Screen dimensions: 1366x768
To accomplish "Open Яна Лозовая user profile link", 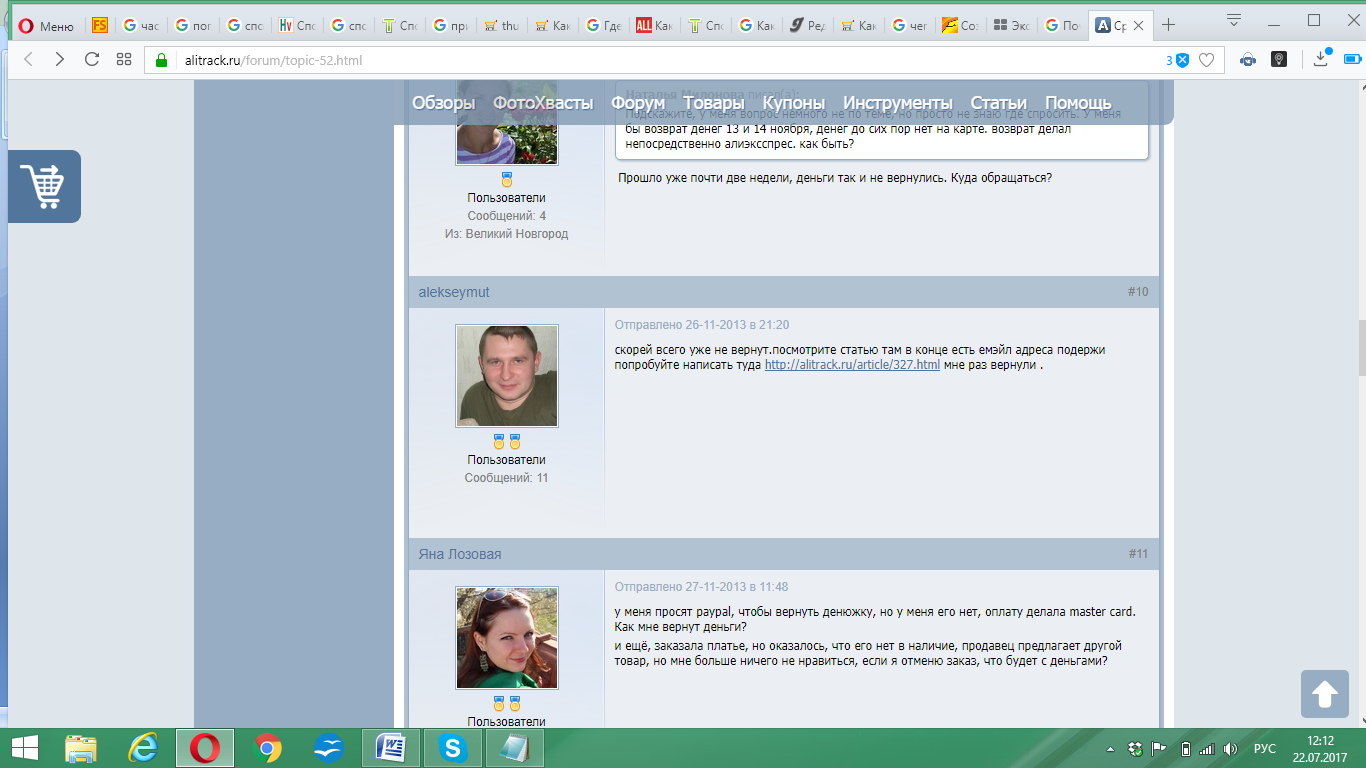I will pos(460,554).
